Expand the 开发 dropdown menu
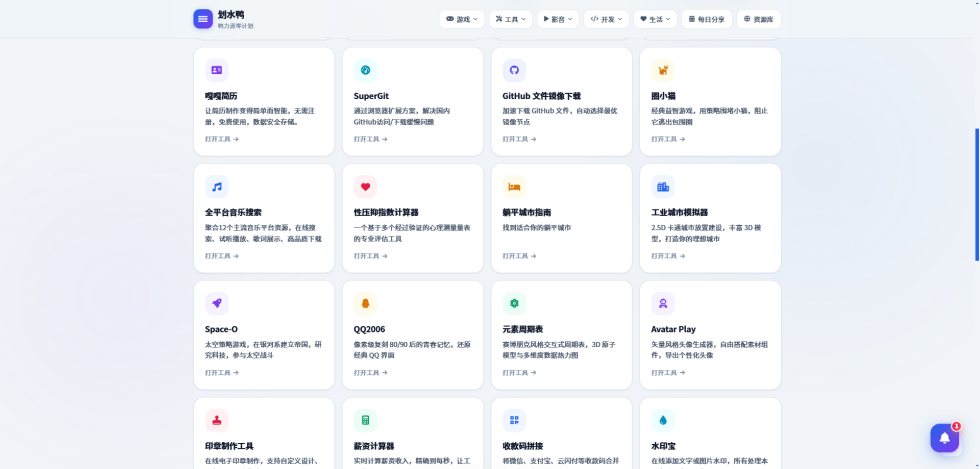Image resolution: width=980 pixels, height=469 pixels. tap(606, 19)
